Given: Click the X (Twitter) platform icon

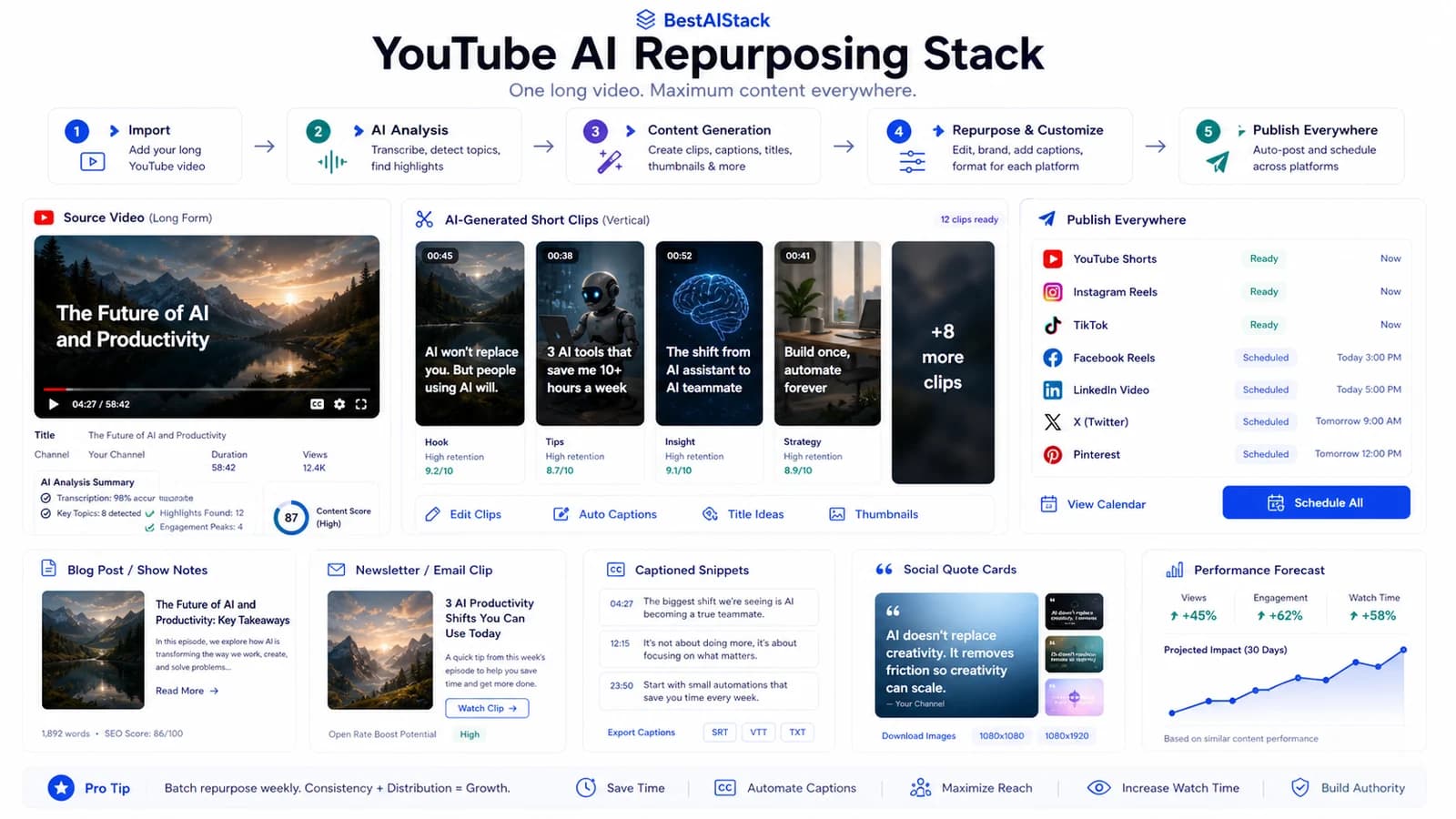Looking at the screenshot, I should click(x=1053, y=422).
